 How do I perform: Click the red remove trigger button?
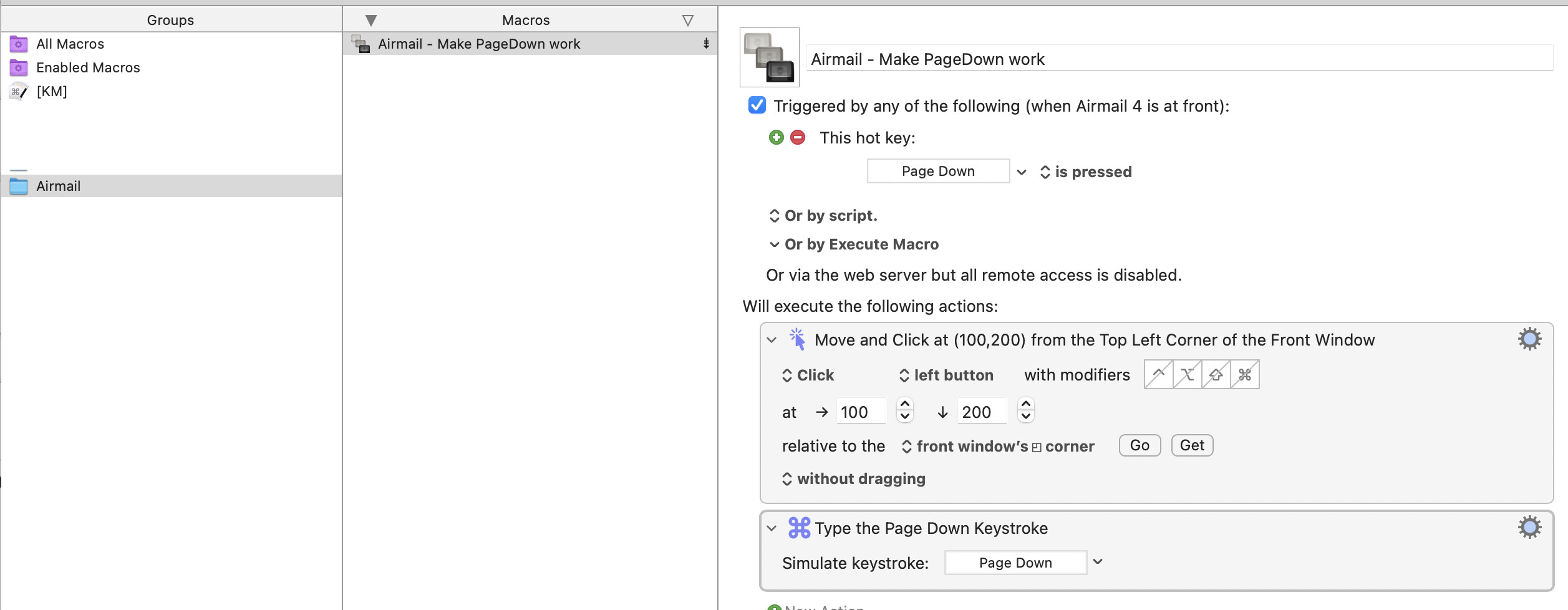point(798,137)
